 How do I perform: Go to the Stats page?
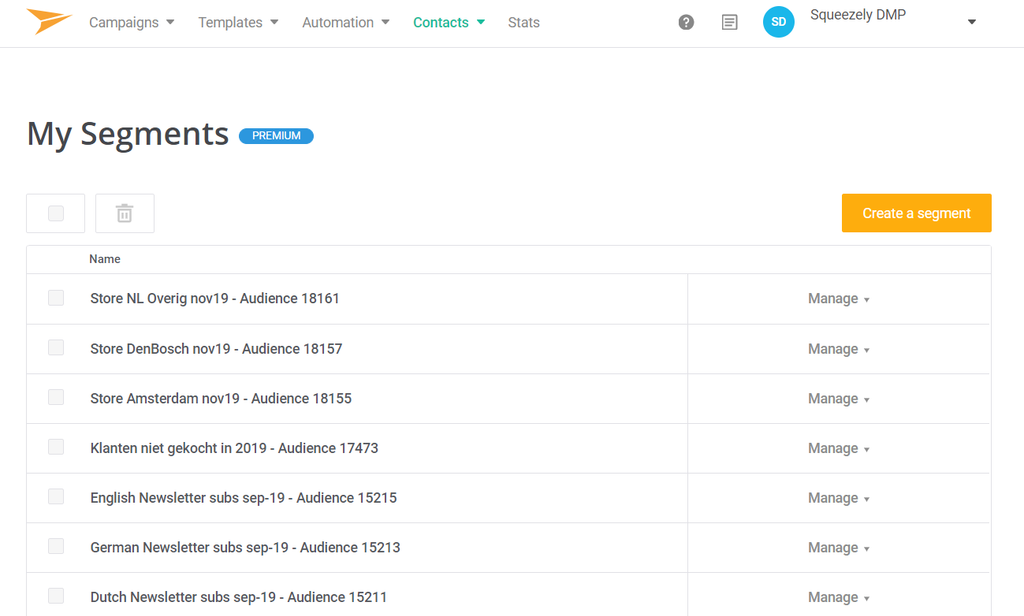524,22
